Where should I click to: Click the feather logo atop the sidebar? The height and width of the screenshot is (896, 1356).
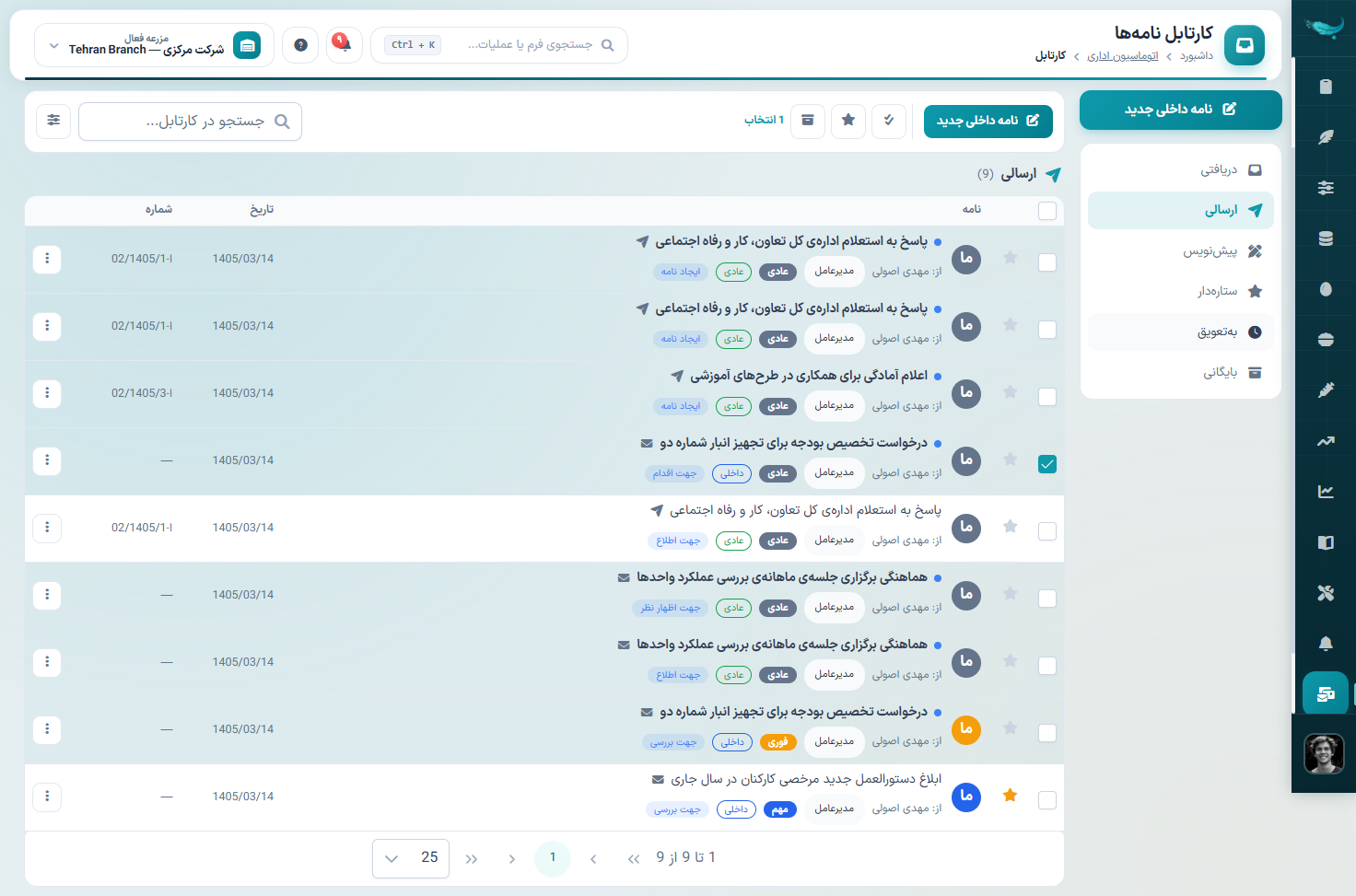pos(1325,28)
